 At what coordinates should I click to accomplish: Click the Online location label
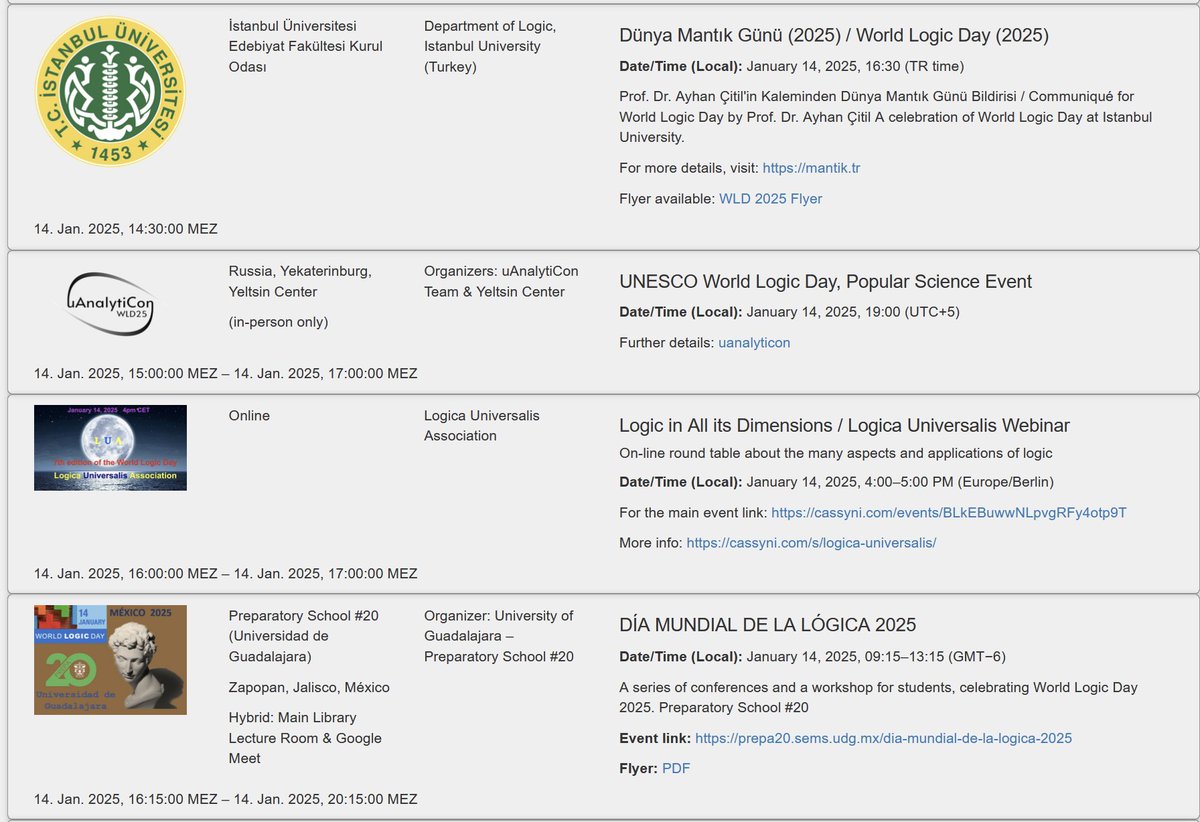(249, 416)
